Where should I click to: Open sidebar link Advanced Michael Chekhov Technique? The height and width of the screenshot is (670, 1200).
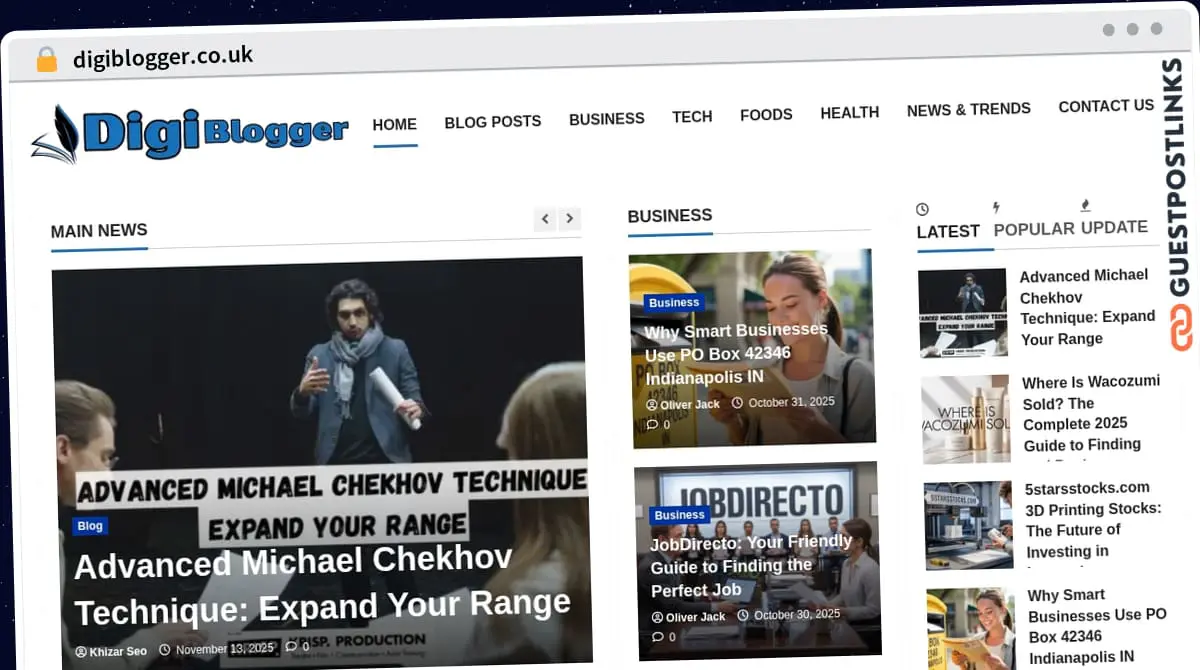[x=1088, y=307]
